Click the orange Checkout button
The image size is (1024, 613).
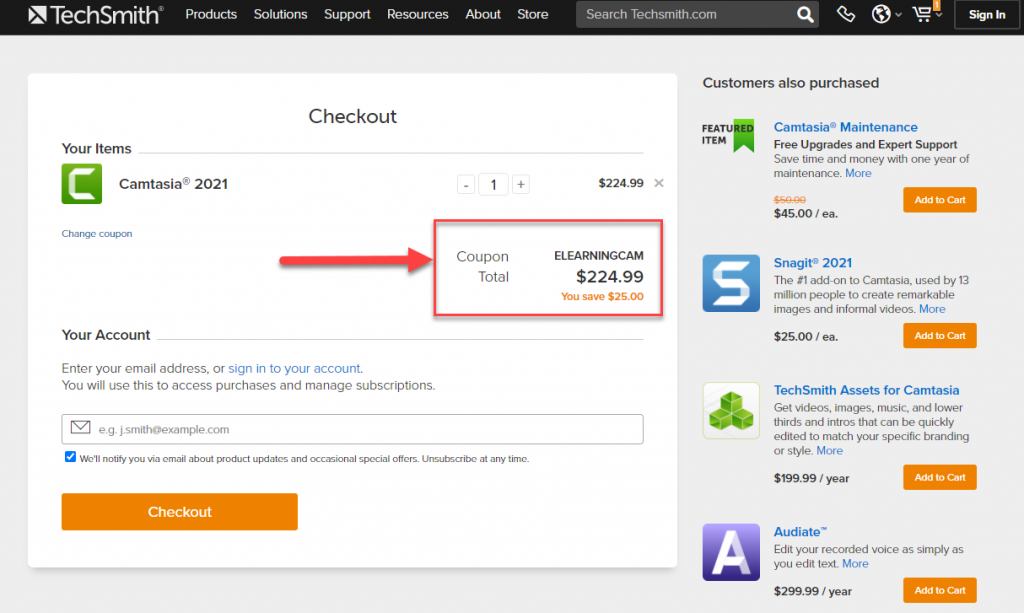pos(180,512)
